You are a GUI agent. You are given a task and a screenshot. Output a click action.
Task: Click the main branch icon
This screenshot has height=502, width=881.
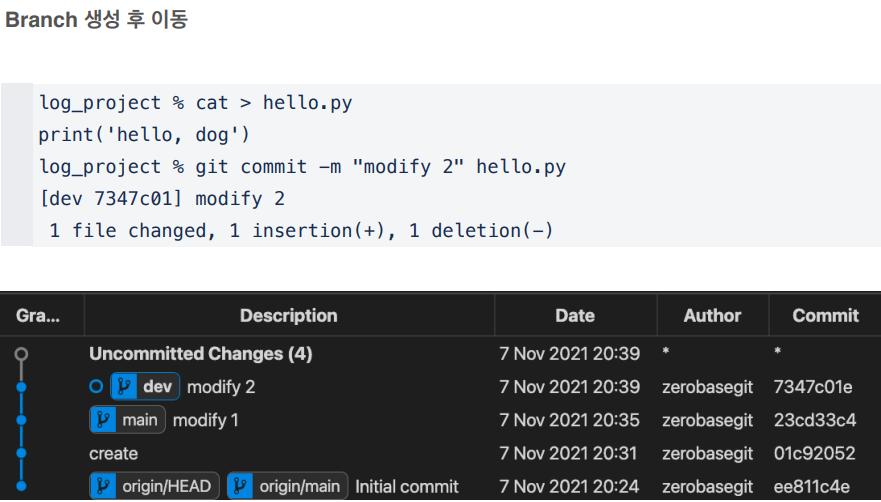pos(103,420)
